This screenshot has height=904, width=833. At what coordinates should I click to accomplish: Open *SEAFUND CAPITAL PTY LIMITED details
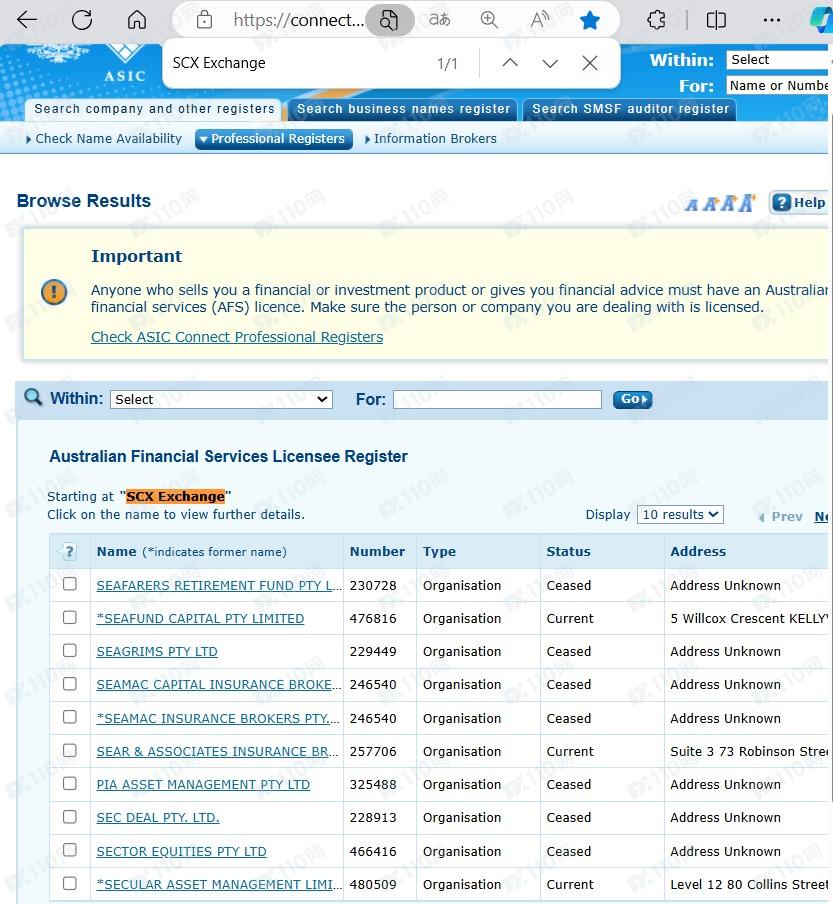(200, 619)
